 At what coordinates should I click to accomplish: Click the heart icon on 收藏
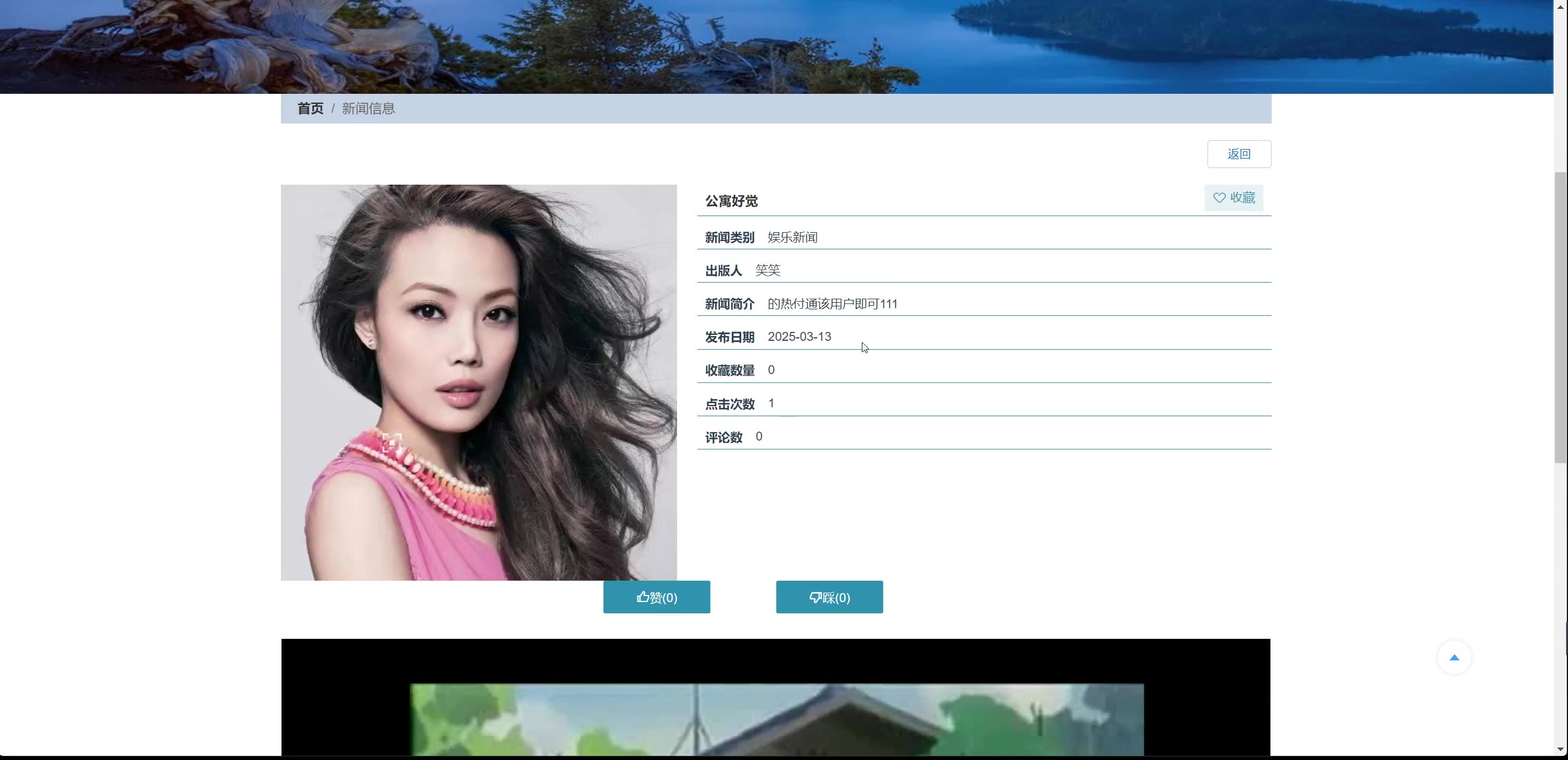[x=1219, y=198]
